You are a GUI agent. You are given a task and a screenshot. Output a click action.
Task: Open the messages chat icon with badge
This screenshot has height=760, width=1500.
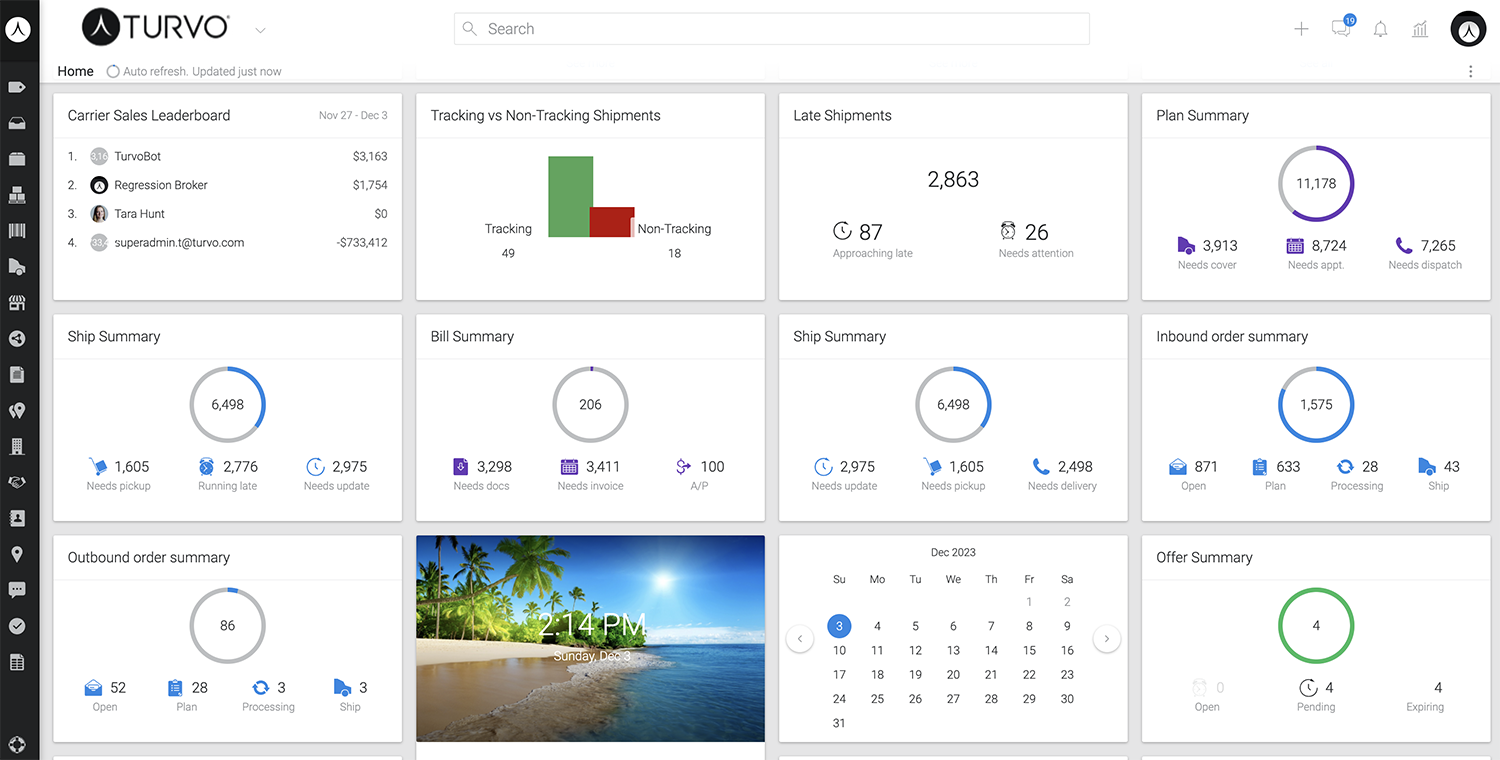1341,29
